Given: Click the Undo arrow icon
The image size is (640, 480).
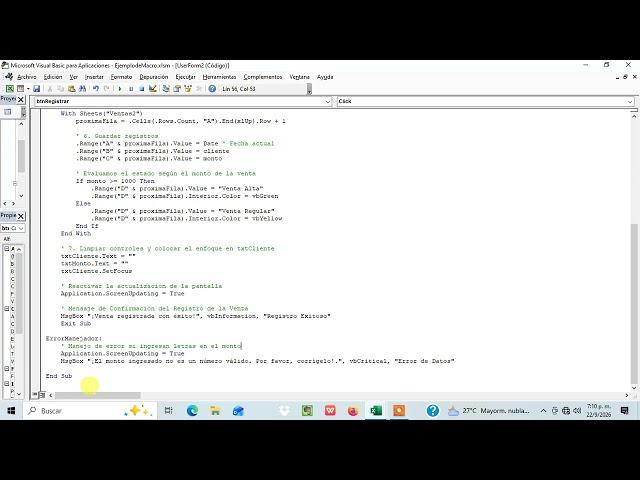Looking at the screenshot, I should [x=96, y=89].
